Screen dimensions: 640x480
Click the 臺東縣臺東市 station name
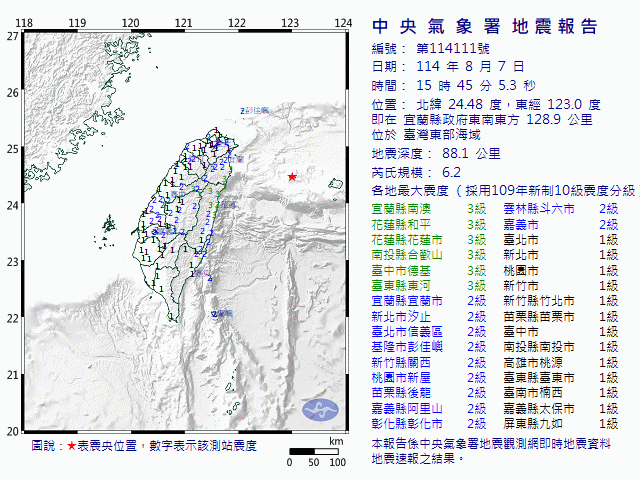click(539, 378)
